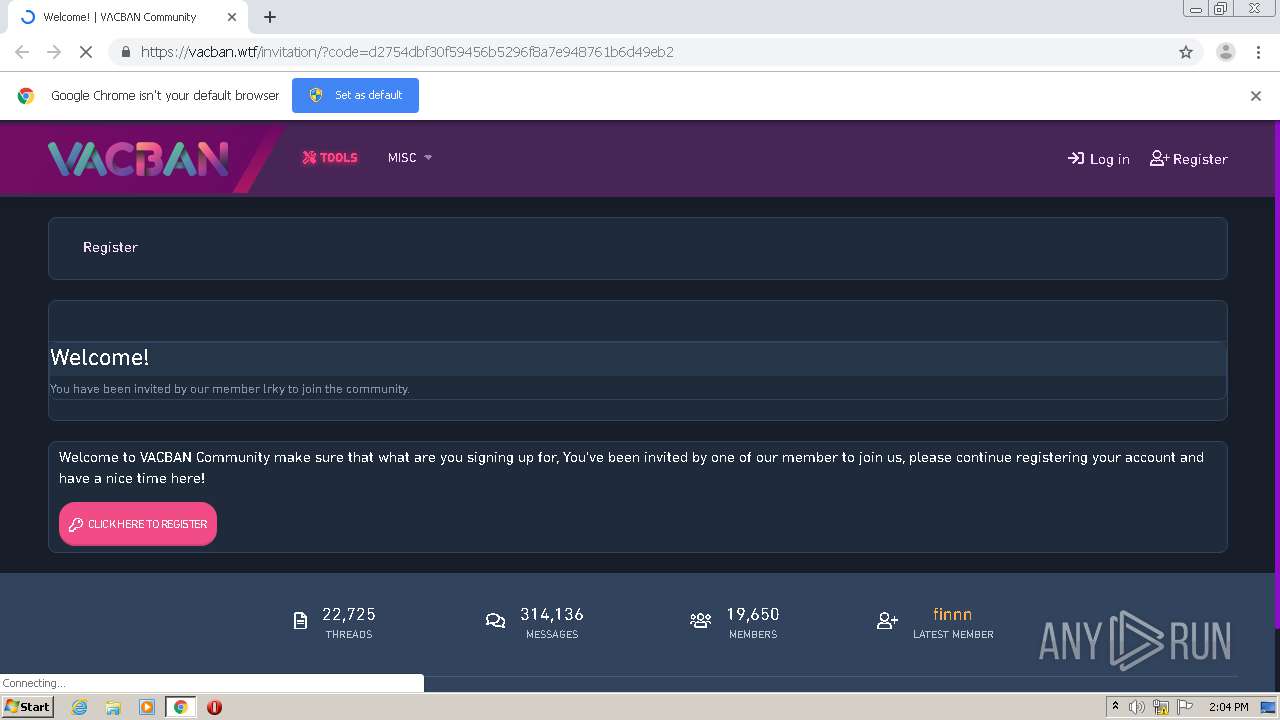The image size is (1280, 720).
Task: Open Chrome three-dot menu
Action: pyautogui.click(x=1258, y=52)
